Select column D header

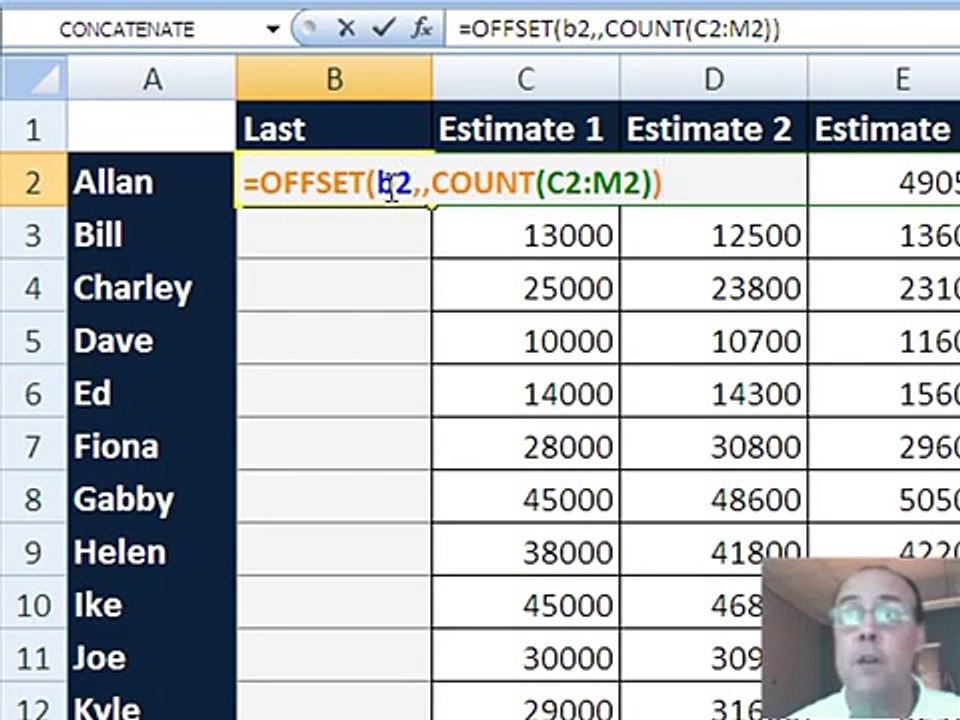coord(714,79)
